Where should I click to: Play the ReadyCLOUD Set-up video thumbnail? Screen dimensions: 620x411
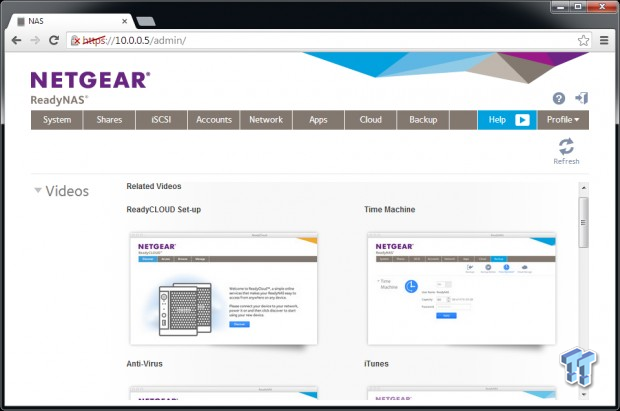pos(224,288)
